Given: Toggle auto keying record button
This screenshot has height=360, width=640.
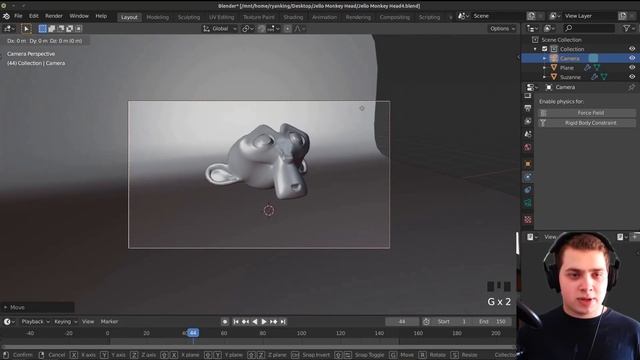Looking at the screenshot, I should point(225,322).
